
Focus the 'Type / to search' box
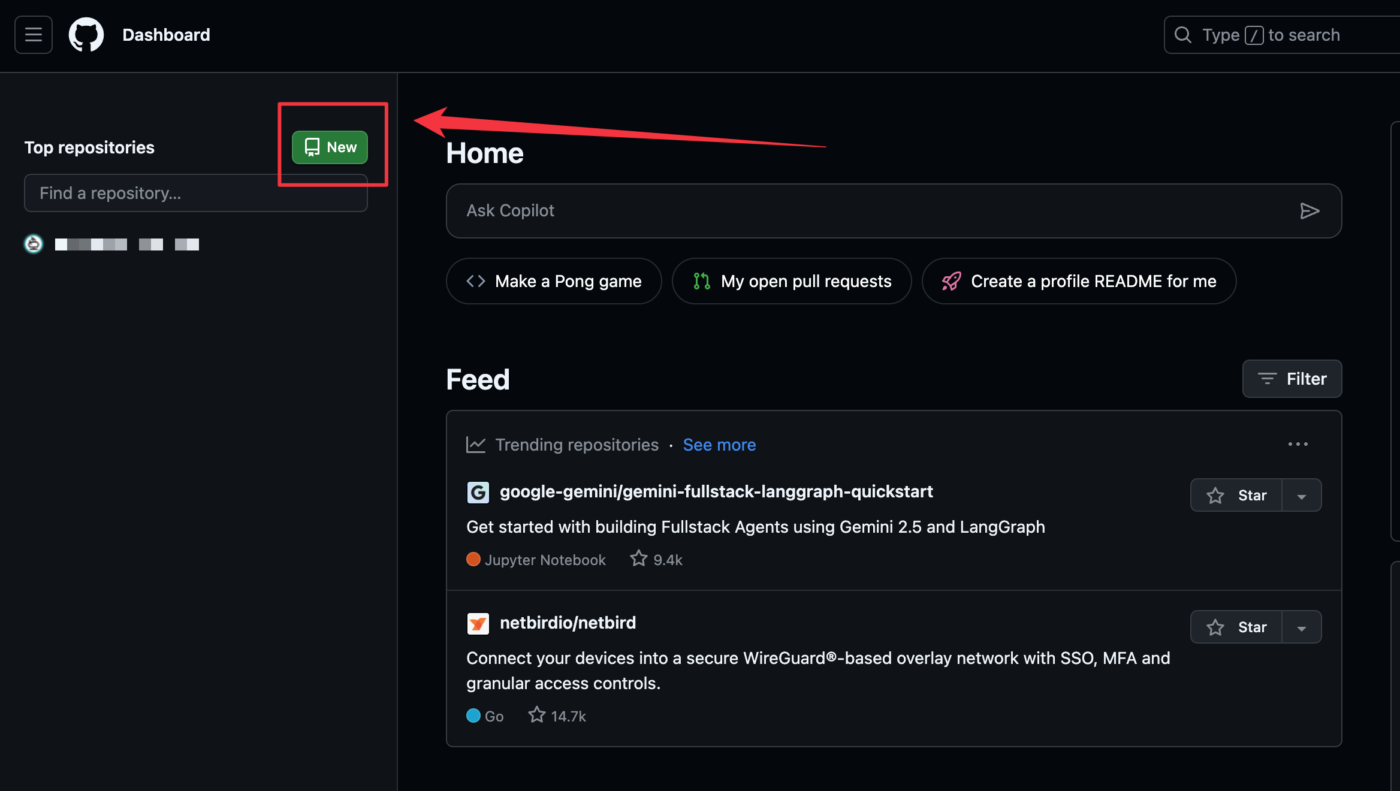1282,35
